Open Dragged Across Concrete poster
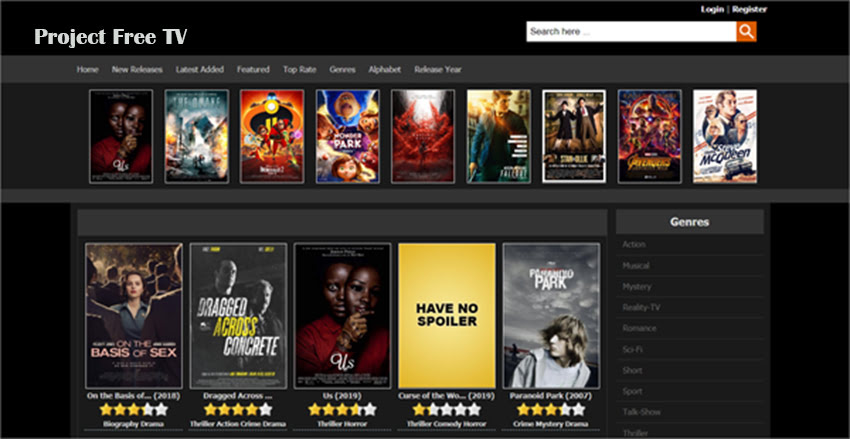 tap(239, 315)
